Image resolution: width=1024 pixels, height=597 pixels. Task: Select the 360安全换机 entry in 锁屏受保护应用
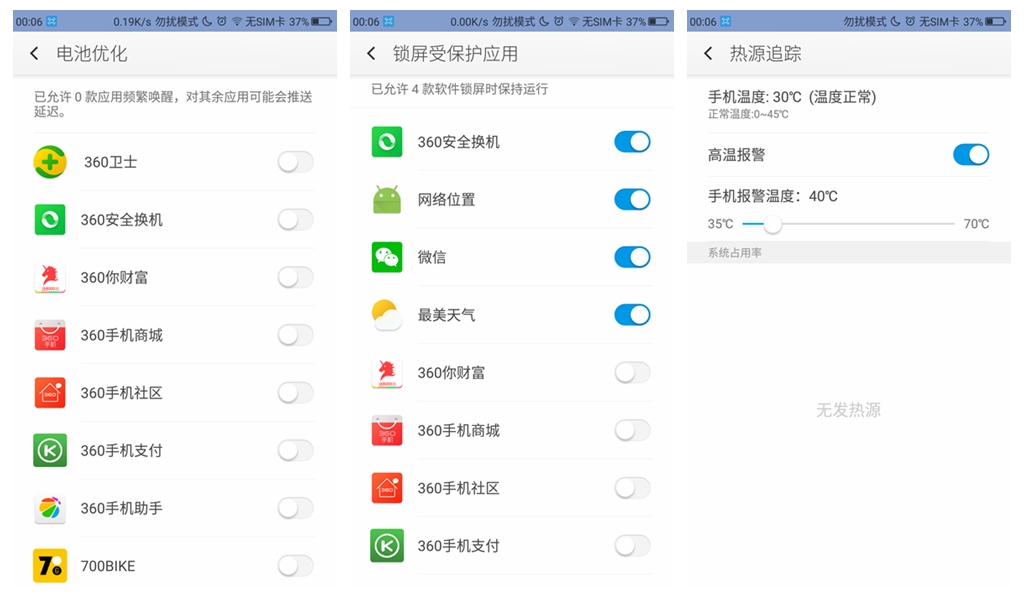pos(512,142)
